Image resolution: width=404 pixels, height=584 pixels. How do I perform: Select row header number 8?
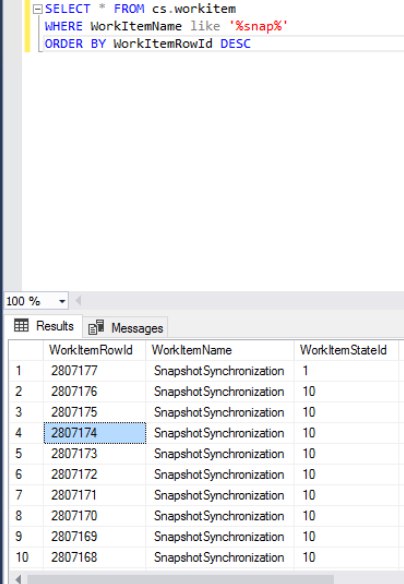pyautogui.click(x=26, y=516)
